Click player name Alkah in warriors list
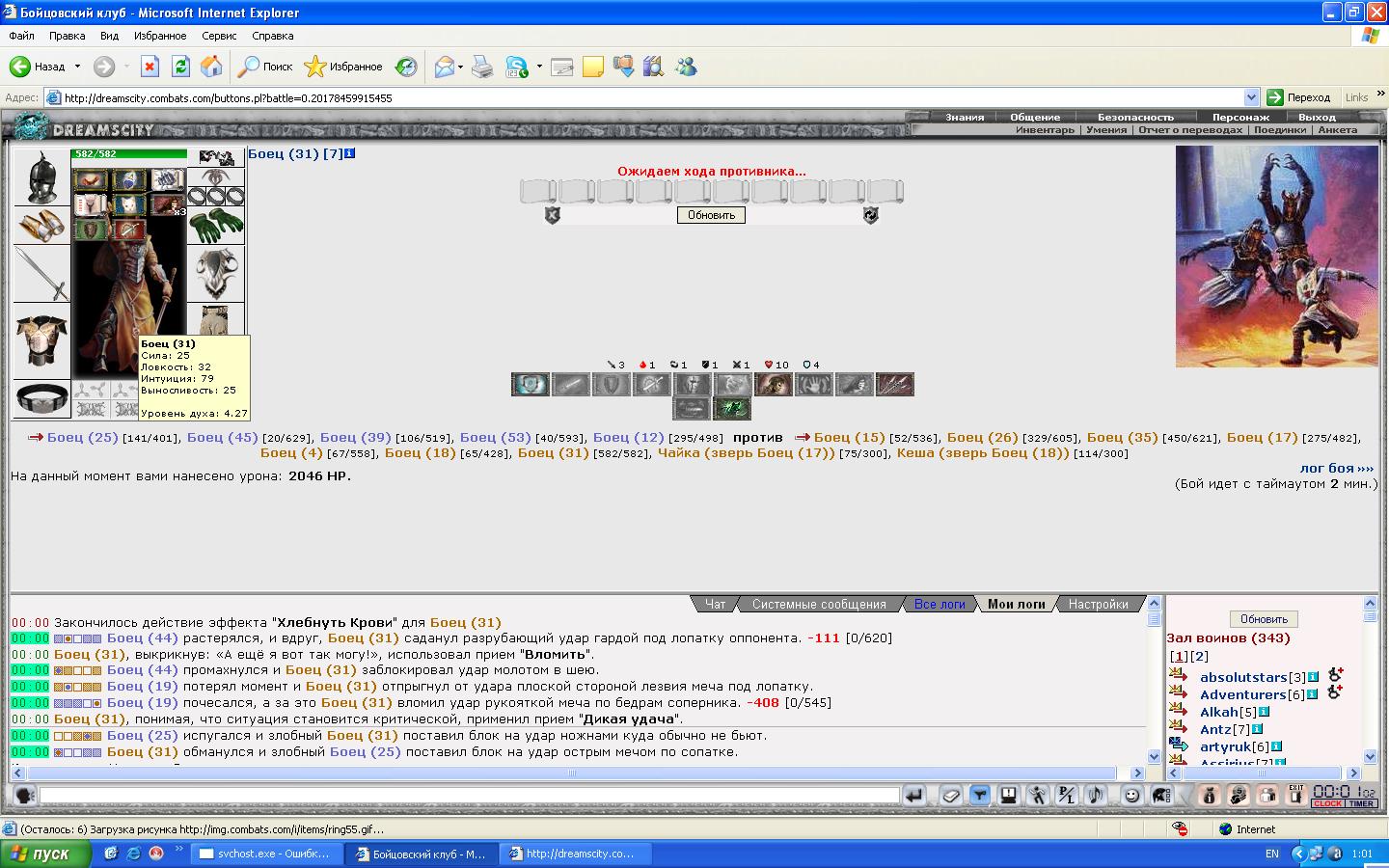 click(x=1218, y=712)
